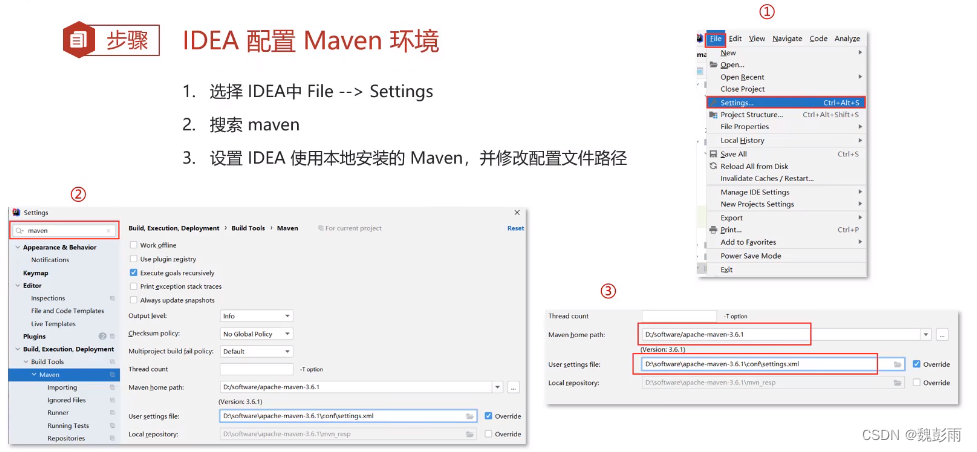Open the Output level dropdown showing Info
Viewport: 977px width, 452px height.
tap(256, 316)
